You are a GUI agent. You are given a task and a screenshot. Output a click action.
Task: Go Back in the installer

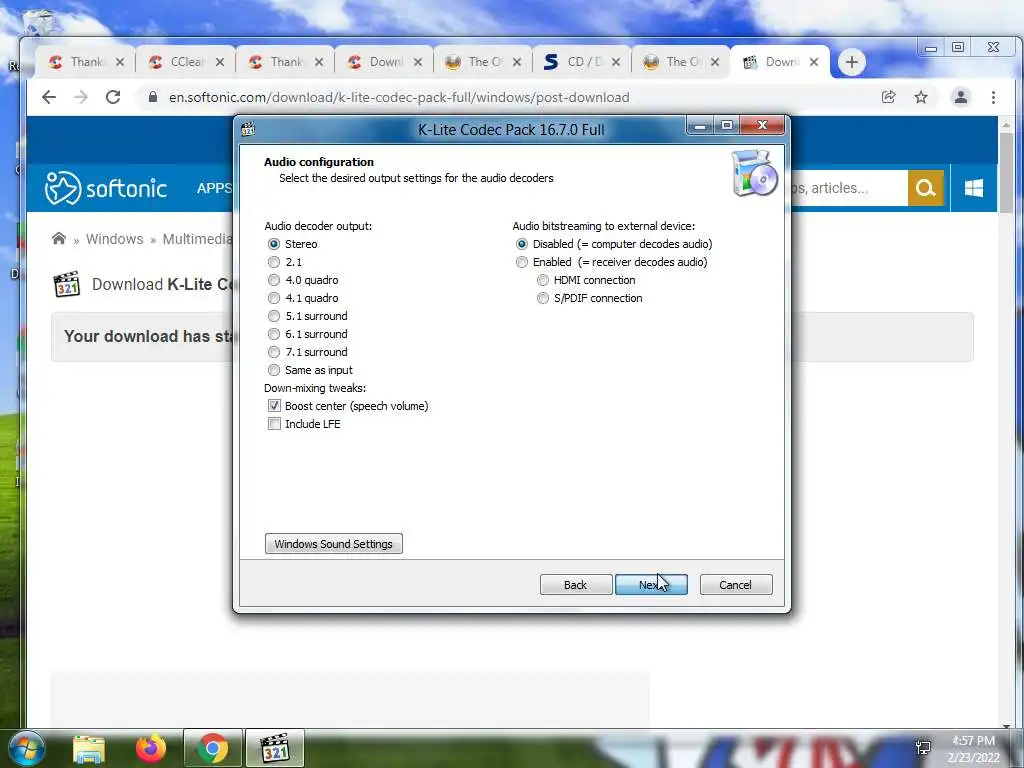click(576, 584)
